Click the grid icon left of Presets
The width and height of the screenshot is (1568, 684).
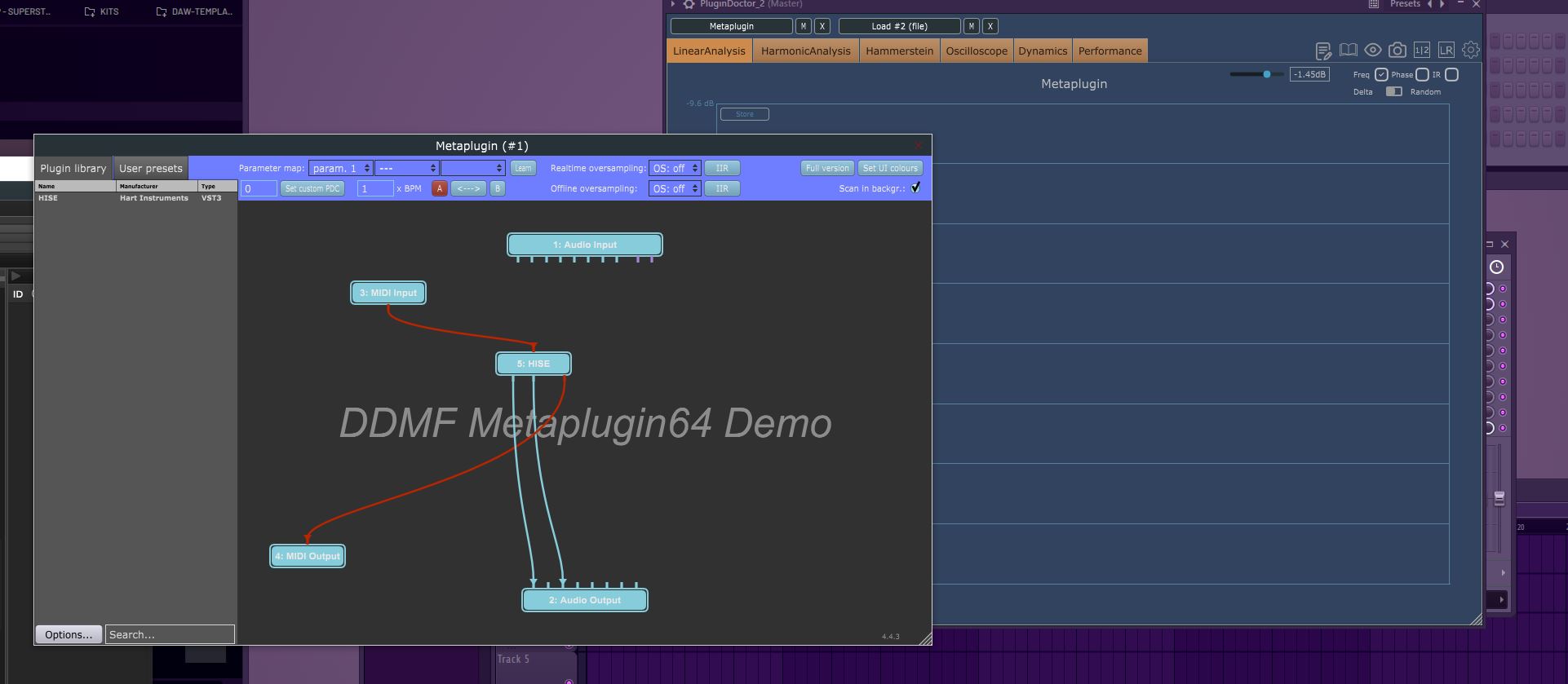click(x=1373, y=4)
